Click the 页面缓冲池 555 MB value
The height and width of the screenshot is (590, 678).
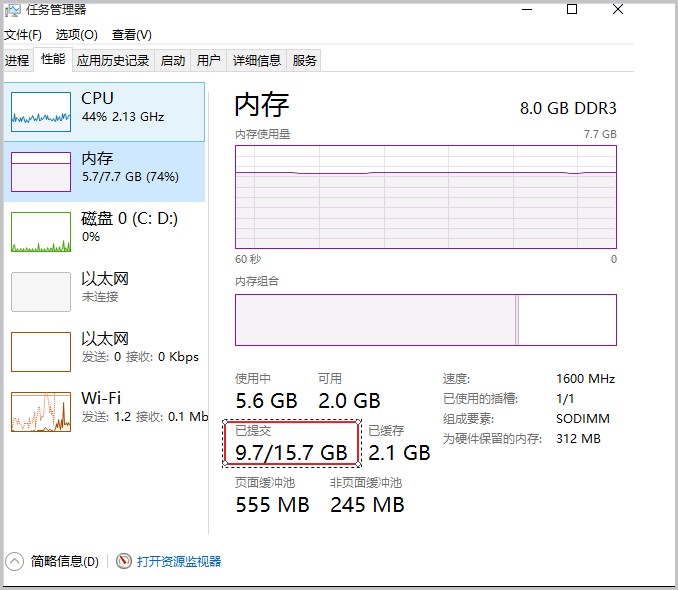[x=272, y=505]
